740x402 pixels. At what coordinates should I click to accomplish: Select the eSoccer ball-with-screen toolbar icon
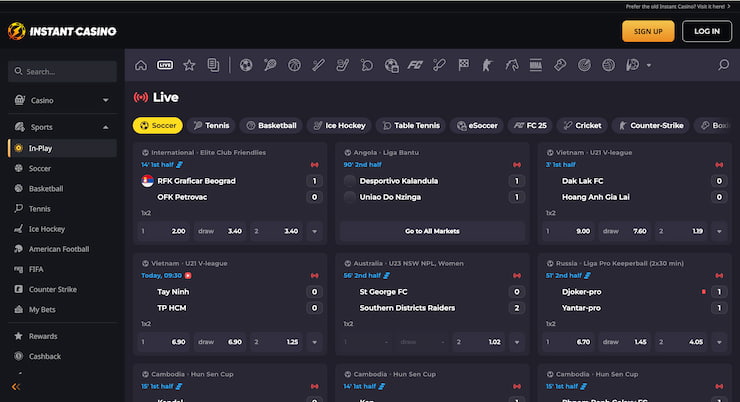391,65
